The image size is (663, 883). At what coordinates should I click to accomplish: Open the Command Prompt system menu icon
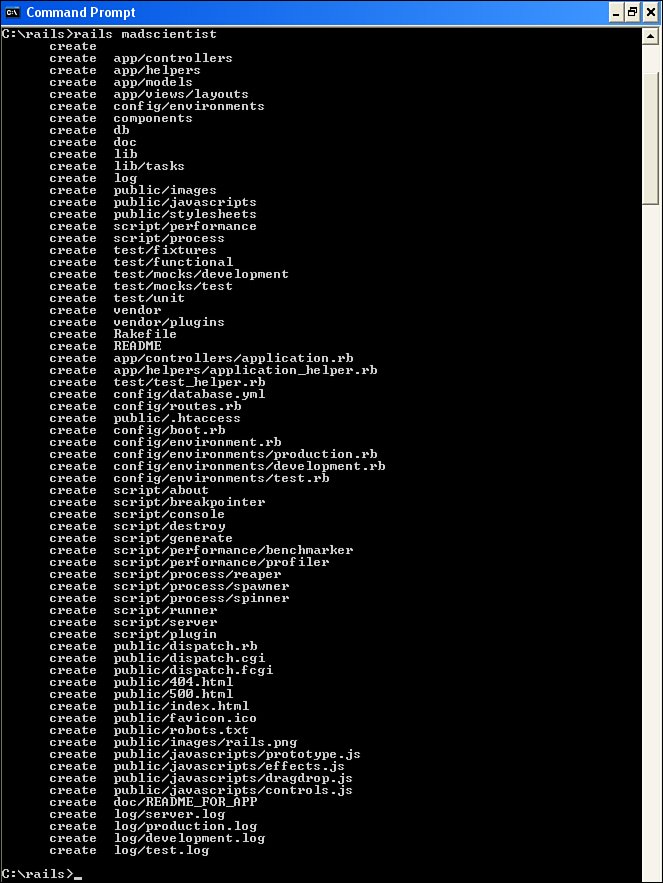12,12
